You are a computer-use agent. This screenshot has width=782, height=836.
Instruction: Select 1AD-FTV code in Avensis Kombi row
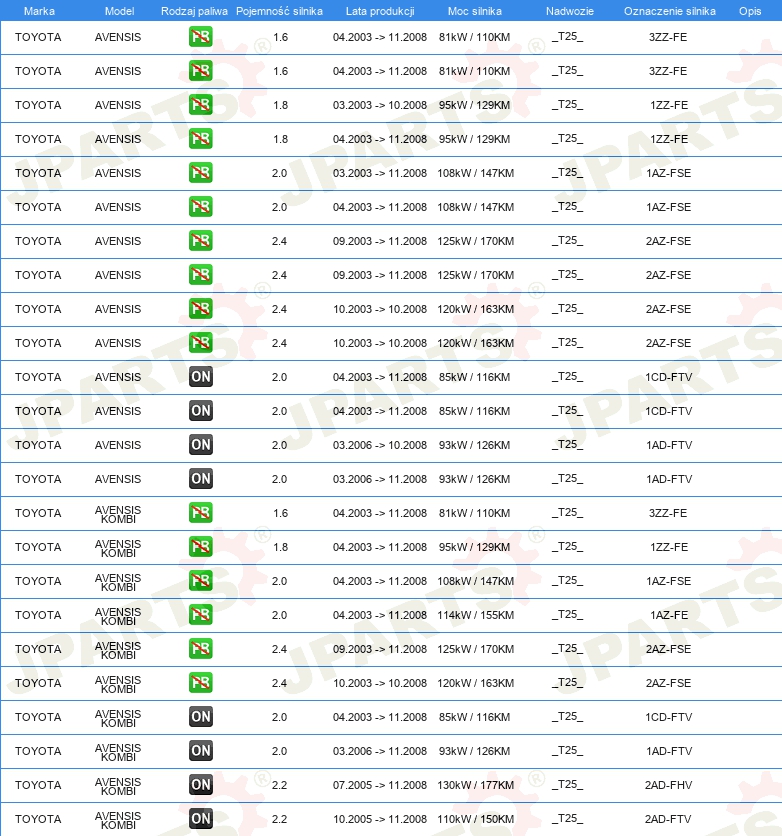tap(668, 752)
